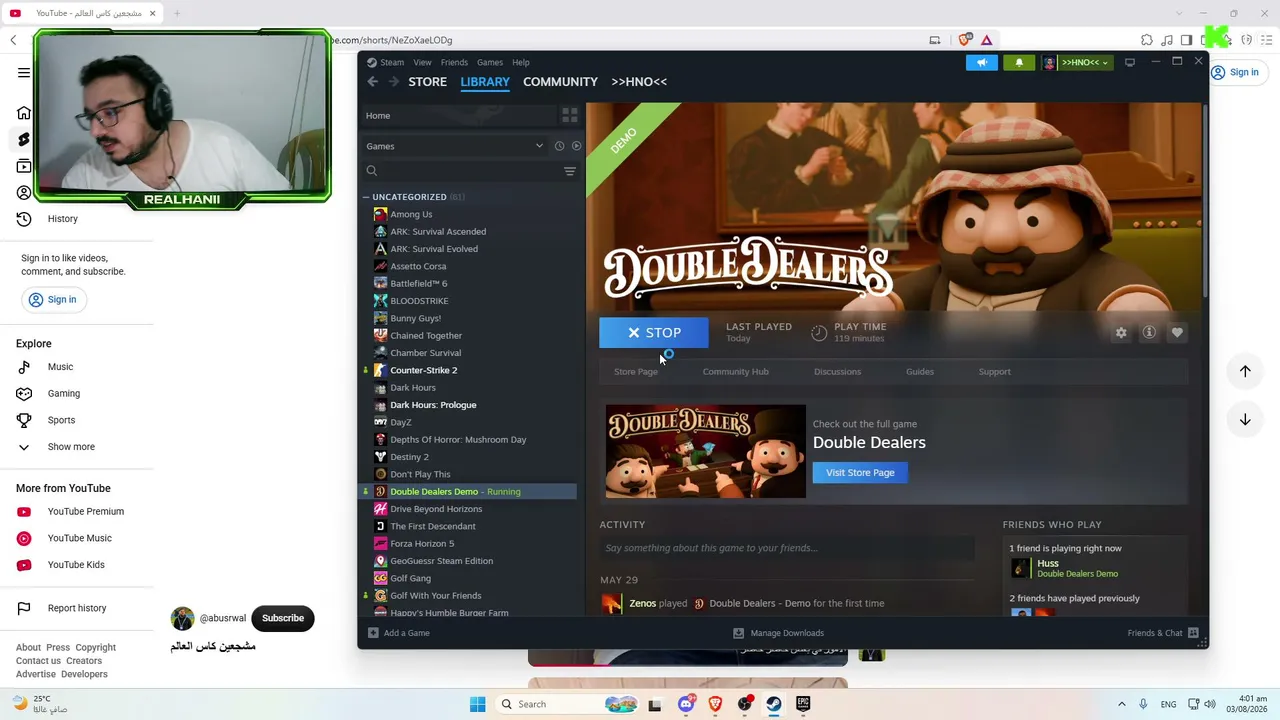Image resolution: width=1280 pixels, height=720 pixels.
Task: Open YouTube Gaming category
Action: (63, 394)
